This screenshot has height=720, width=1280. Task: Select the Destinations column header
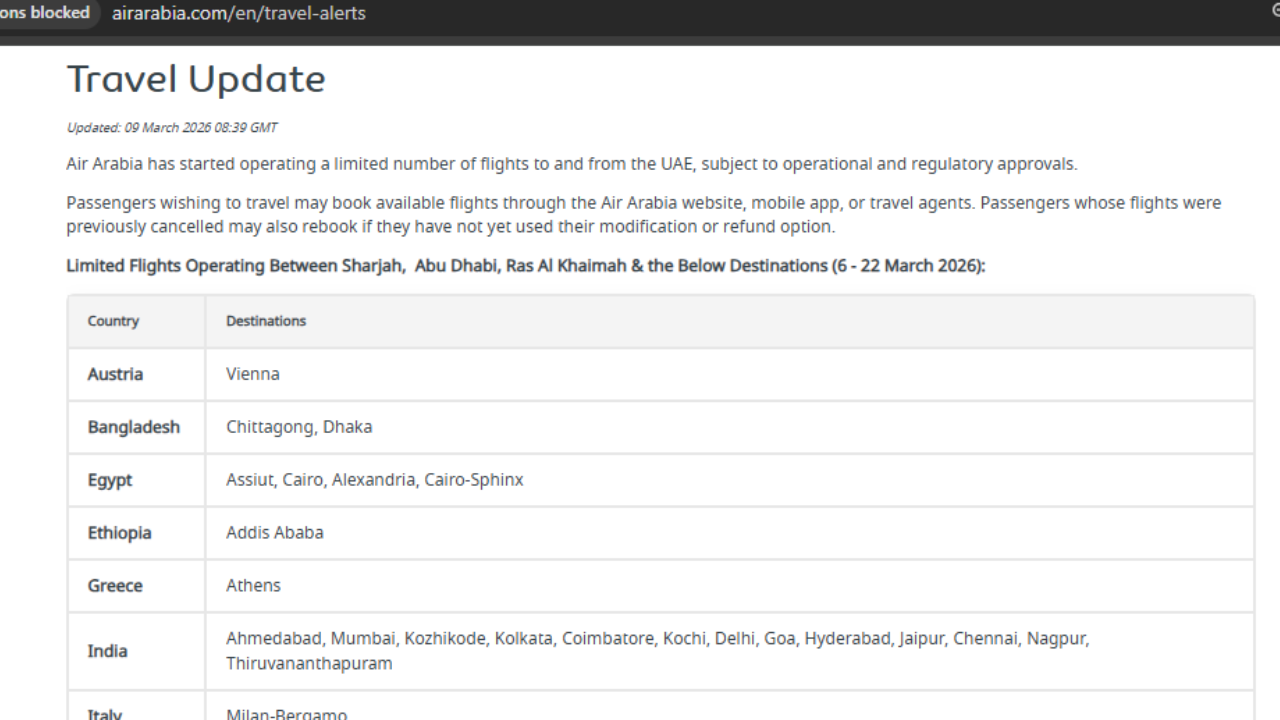(x=266, y=321)
